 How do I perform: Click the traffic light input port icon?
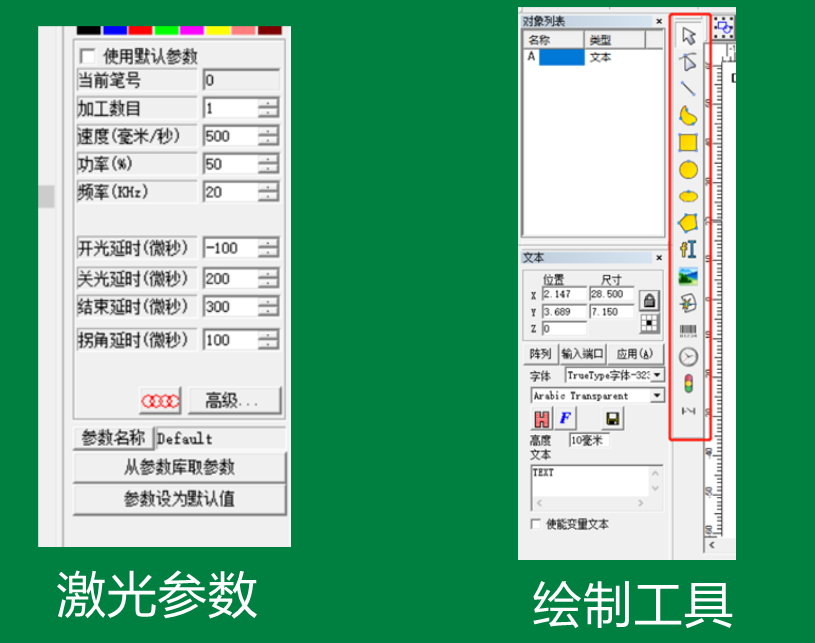(x=688, y=384)
